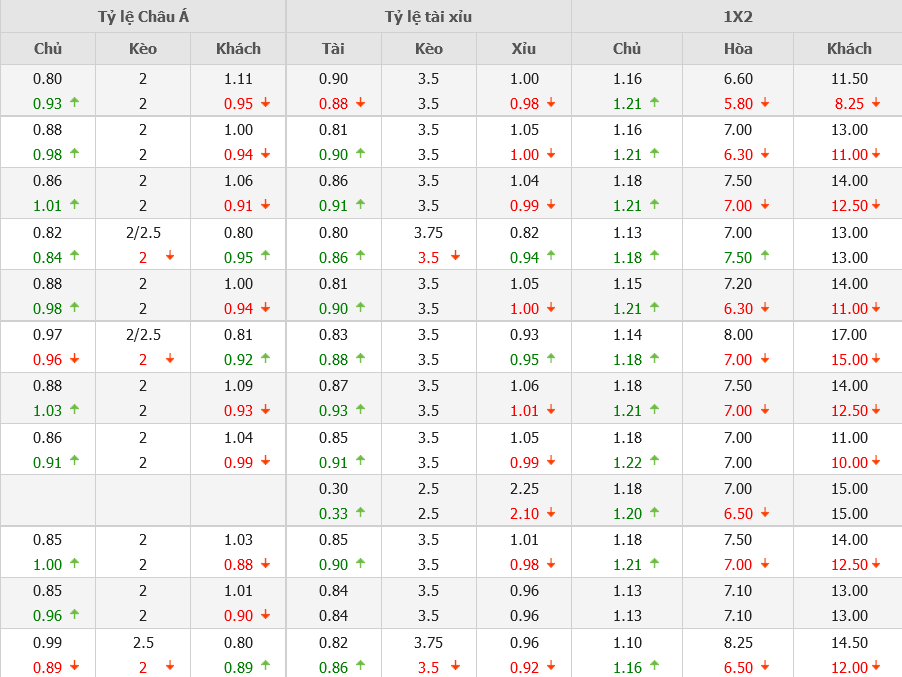This screenshot has width=902, height=677.
Task: Click the green up arrow next to 1.22
Action: click(x=654, y=461)
